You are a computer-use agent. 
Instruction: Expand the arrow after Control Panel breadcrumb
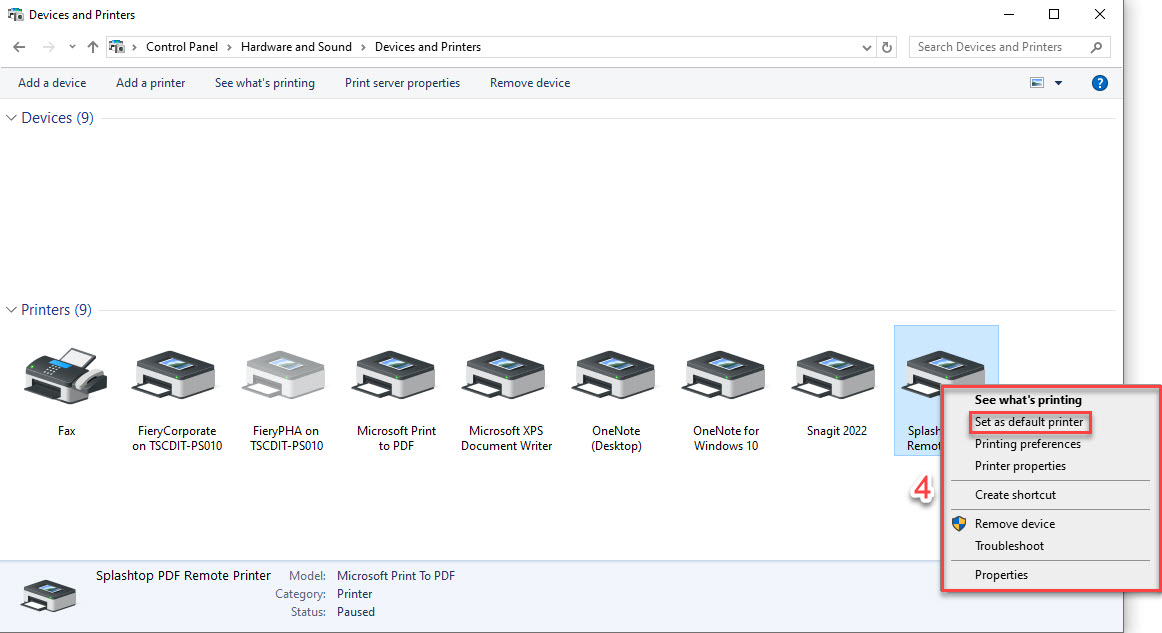click(229, 47)
